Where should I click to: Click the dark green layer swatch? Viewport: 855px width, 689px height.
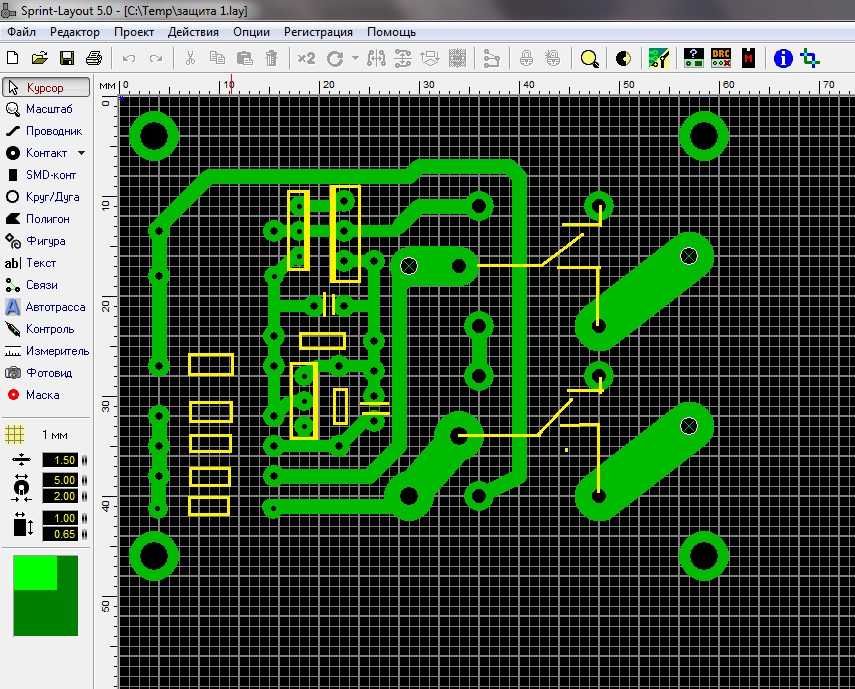(x=46, y=613)
